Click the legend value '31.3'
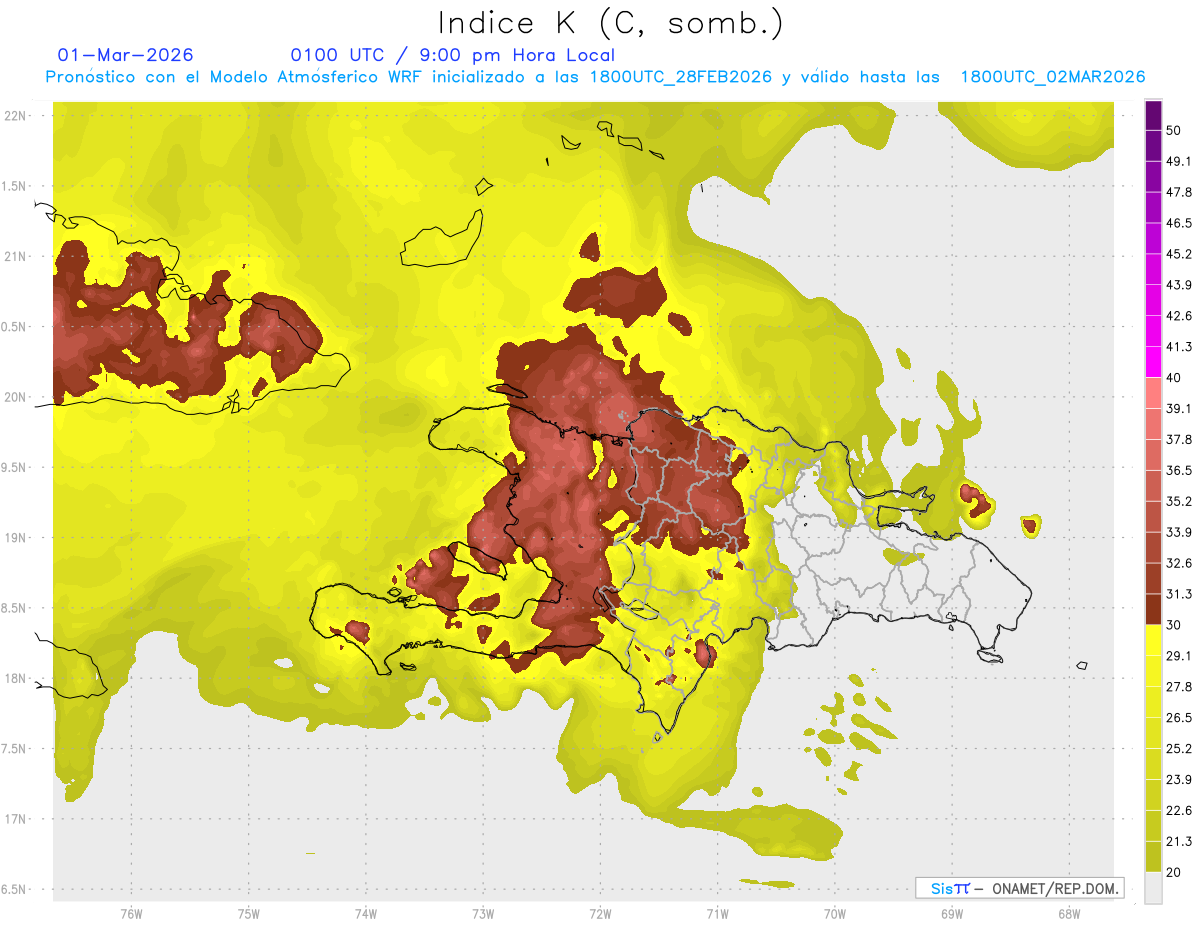 [x=1179, y=594]
